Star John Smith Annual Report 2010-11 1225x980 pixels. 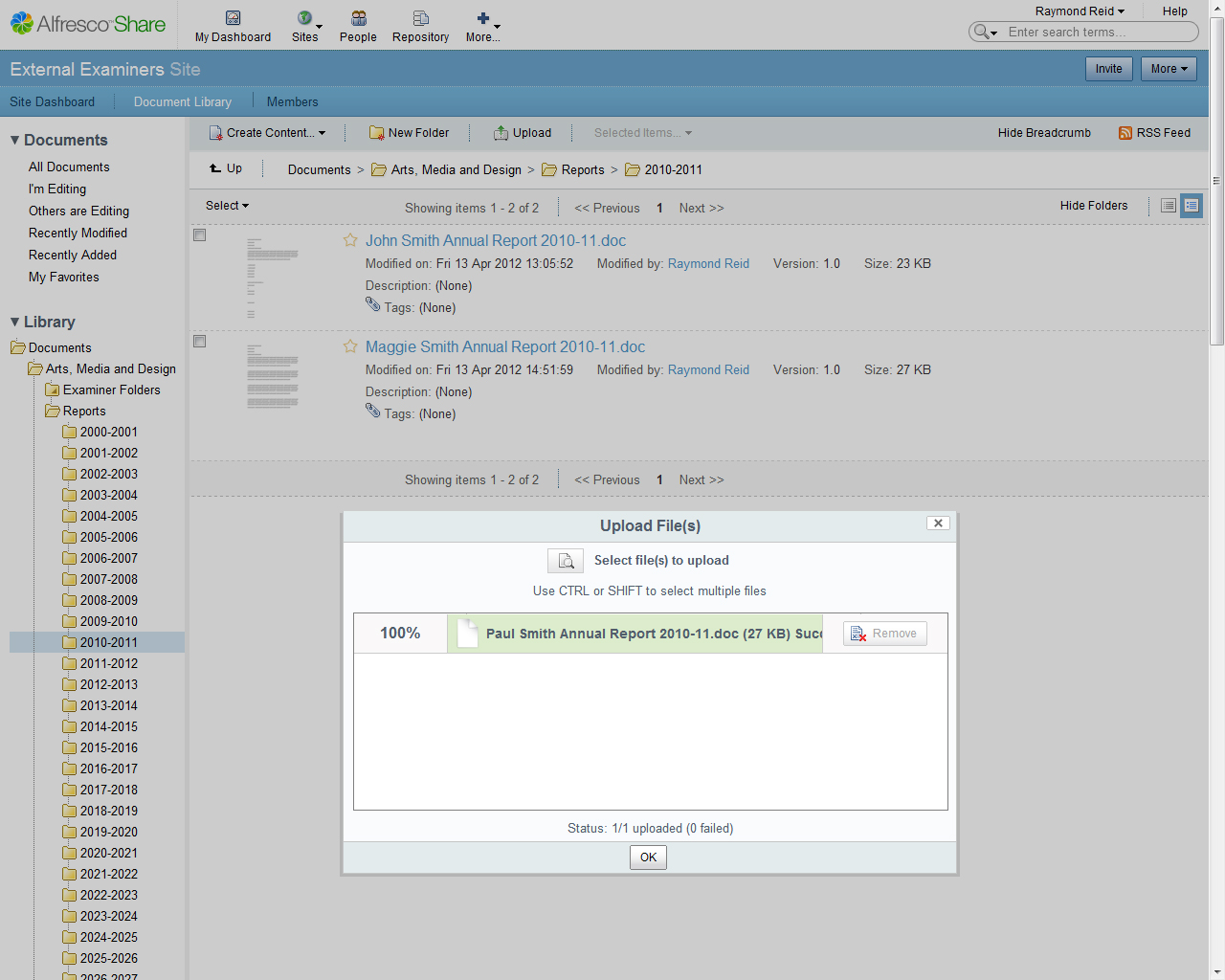click(x=349, y=239)
